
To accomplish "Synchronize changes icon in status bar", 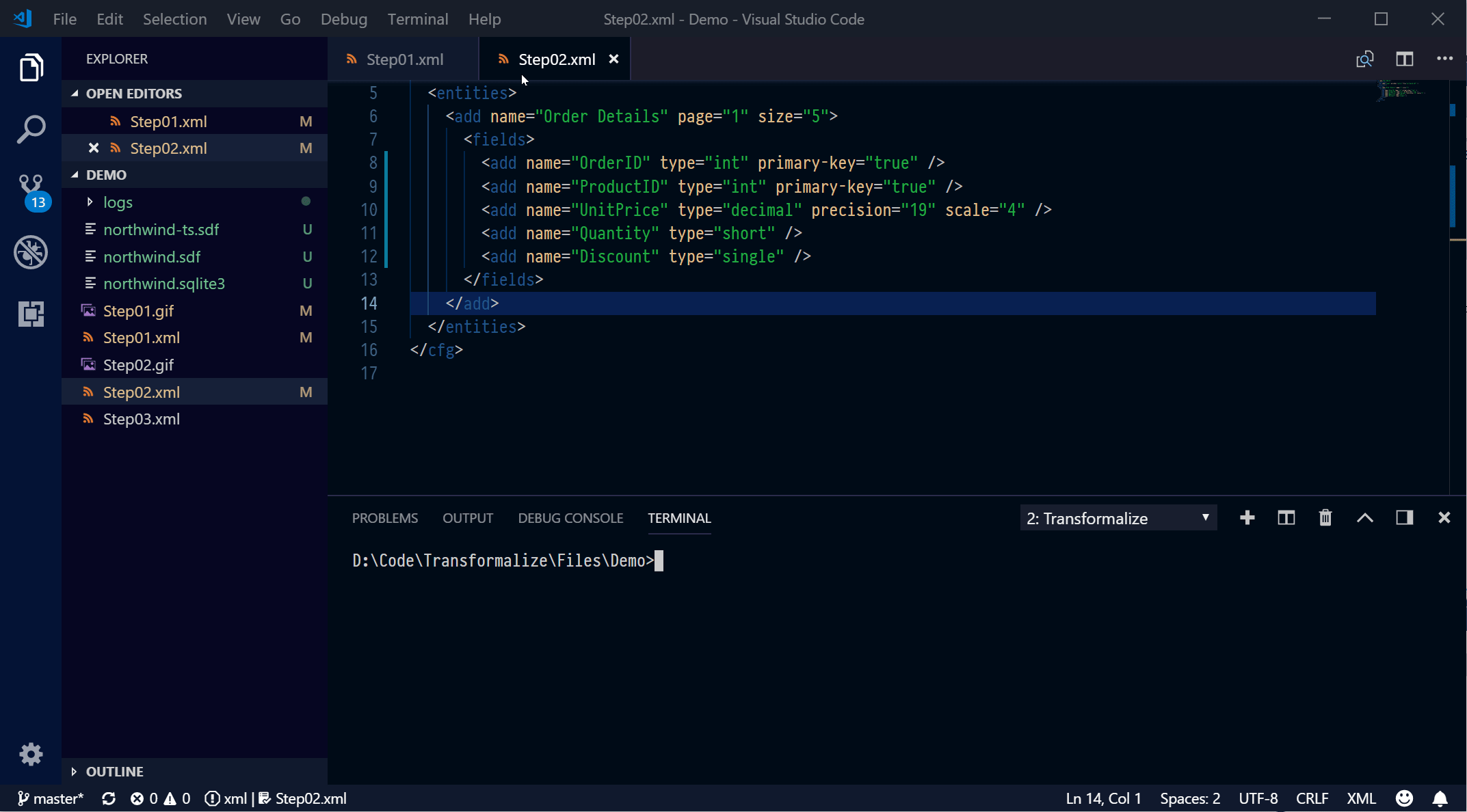I will coord(109,798).
